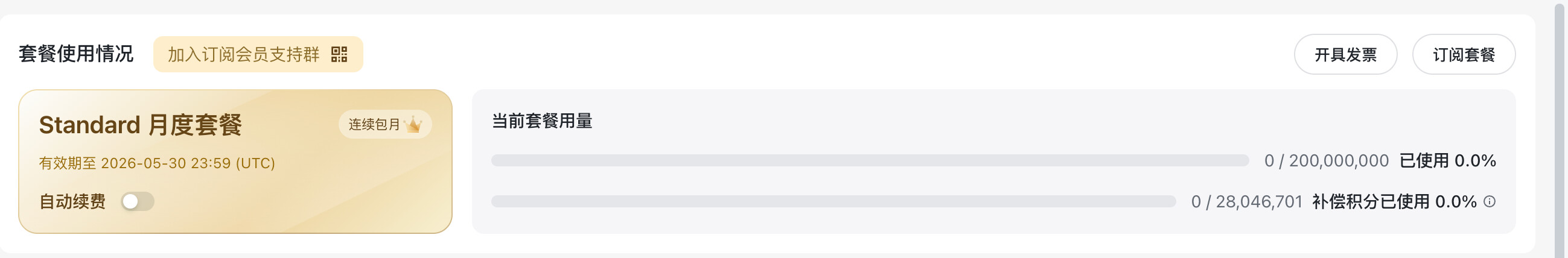The image size is (1568, 258).
Task: Click the 28,046,701 compensation points progress bar
Action: 834,201
